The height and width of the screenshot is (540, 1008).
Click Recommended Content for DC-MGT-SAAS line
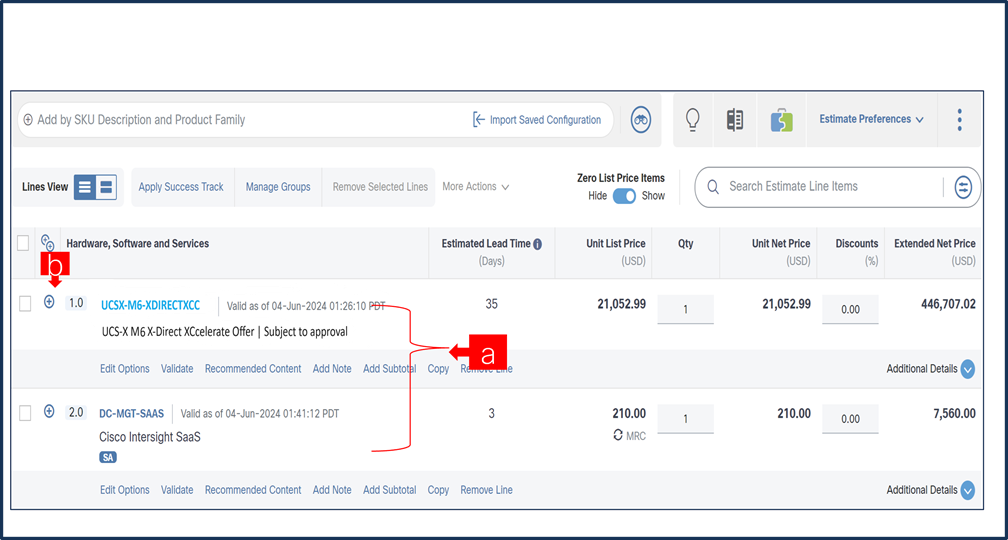pyautogui.click(x=253, y=490)
